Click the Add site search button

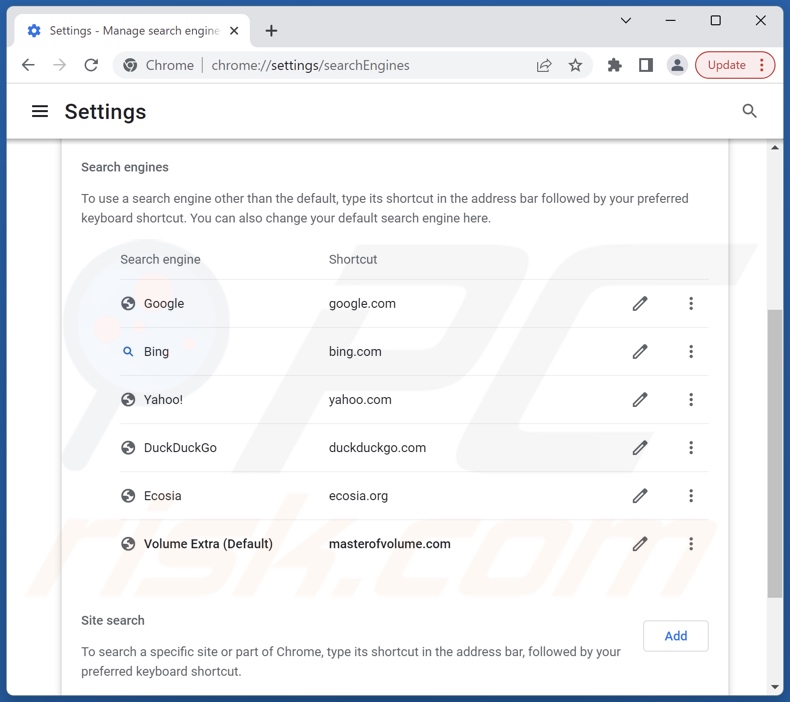tap(676, 636)
